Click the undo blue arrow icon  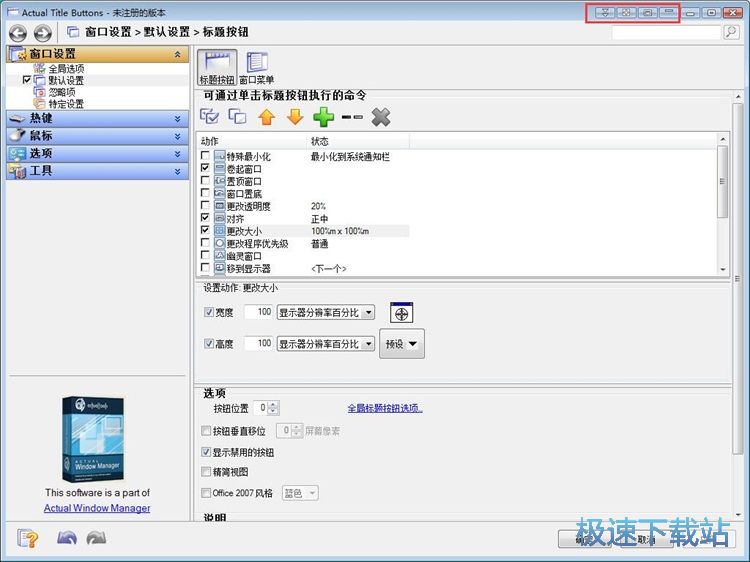pyautogui.click(x=67, y=539)
